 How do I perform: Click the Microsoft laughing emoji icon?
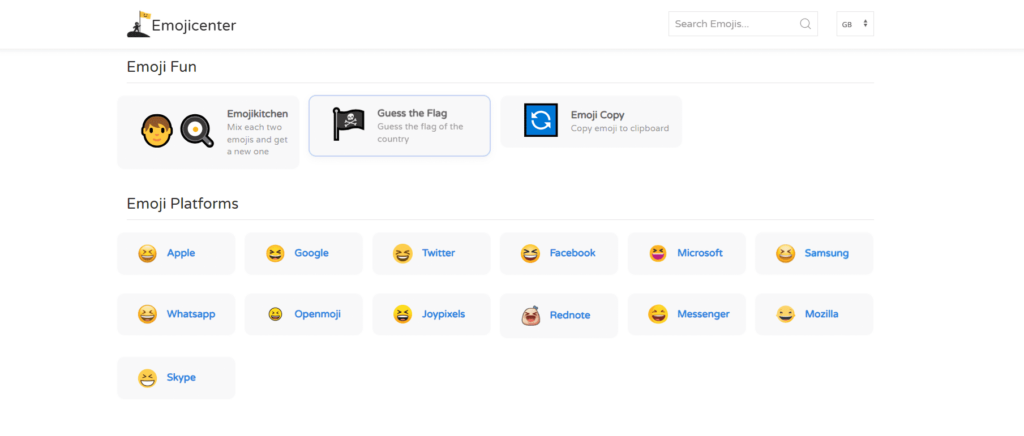(658, 253)
